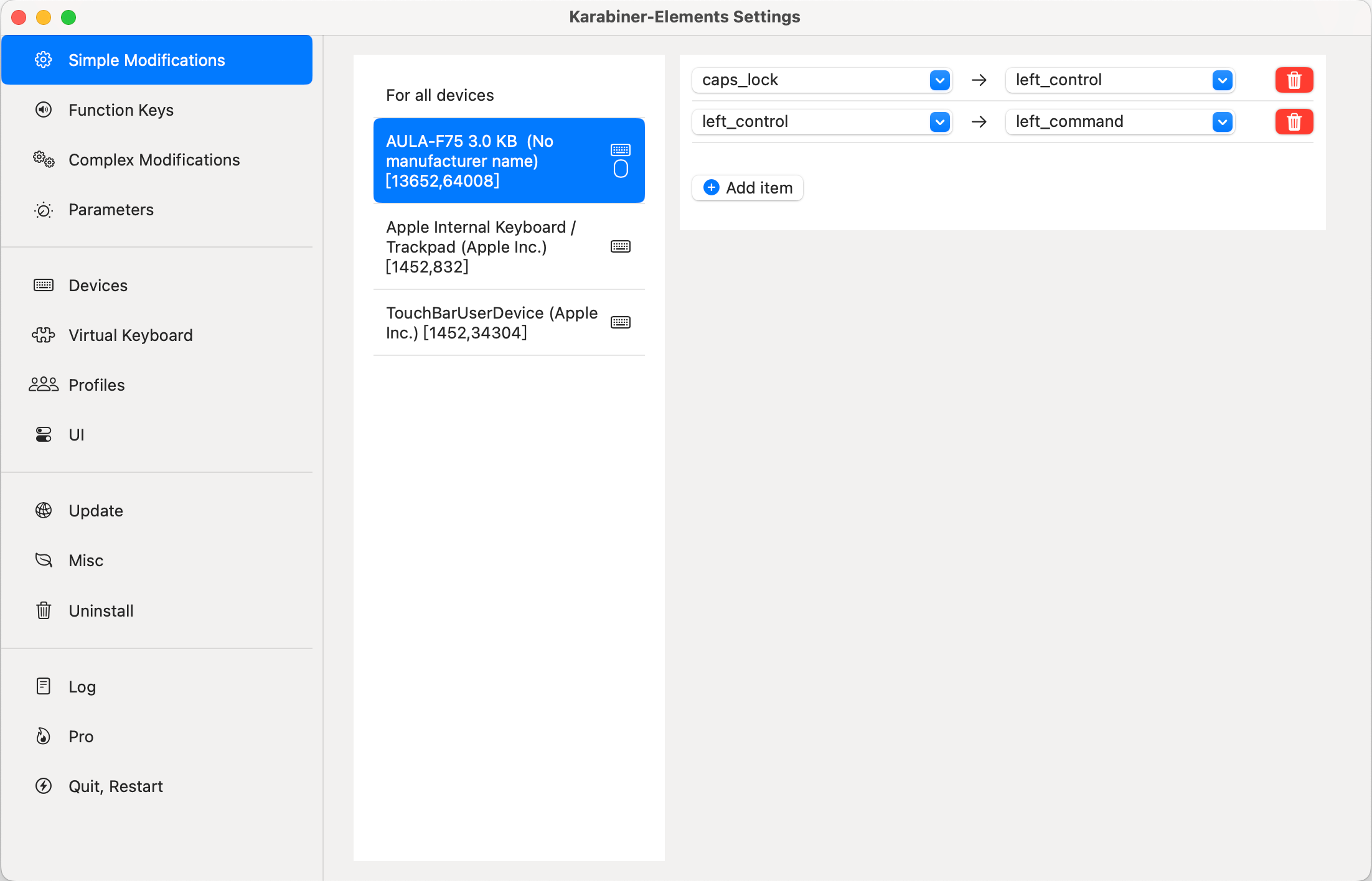Switch to the Parameters section
This screenshot has height=881, width=1372.
157,210
